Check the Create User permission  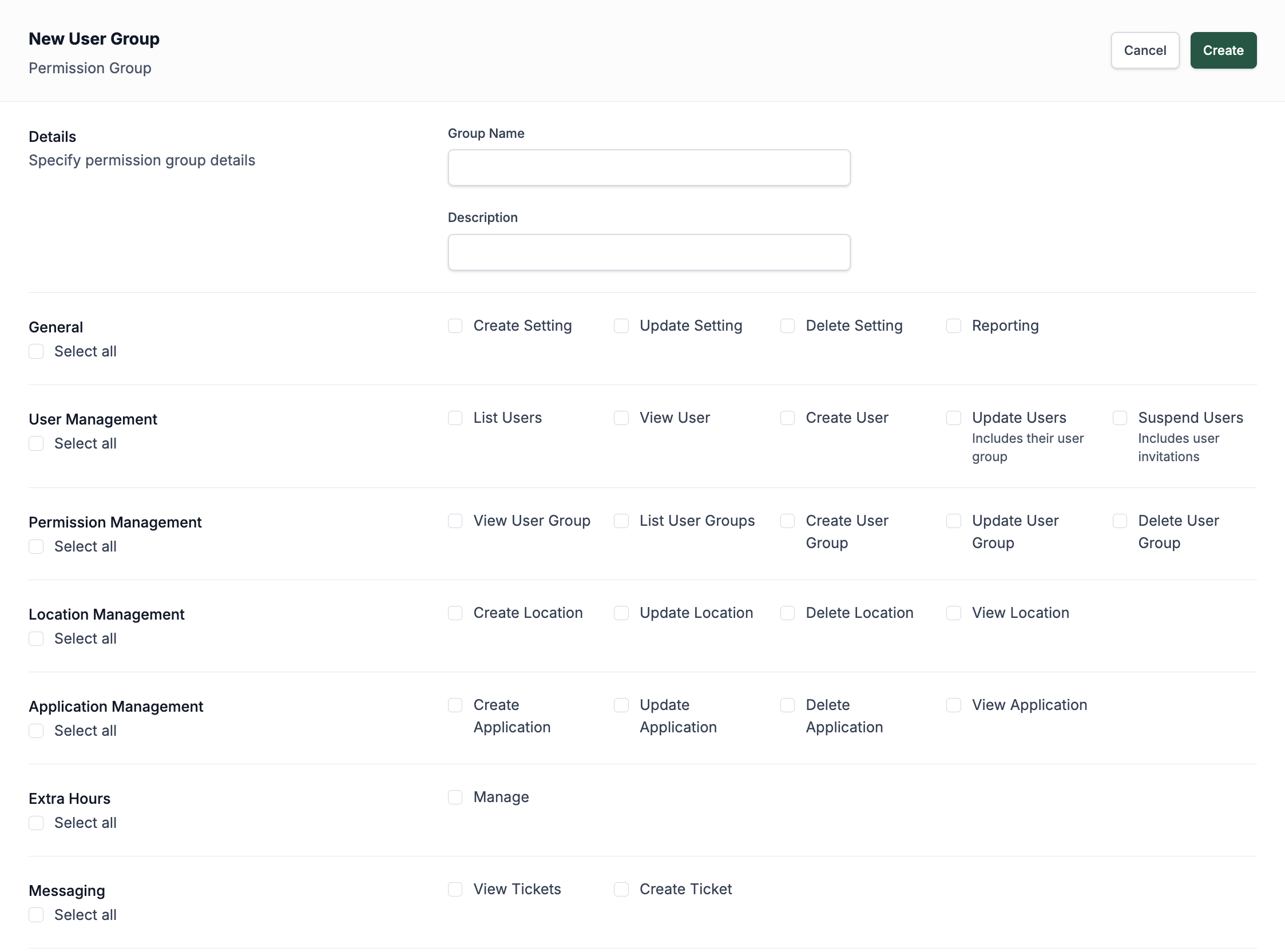pos(787,418)
